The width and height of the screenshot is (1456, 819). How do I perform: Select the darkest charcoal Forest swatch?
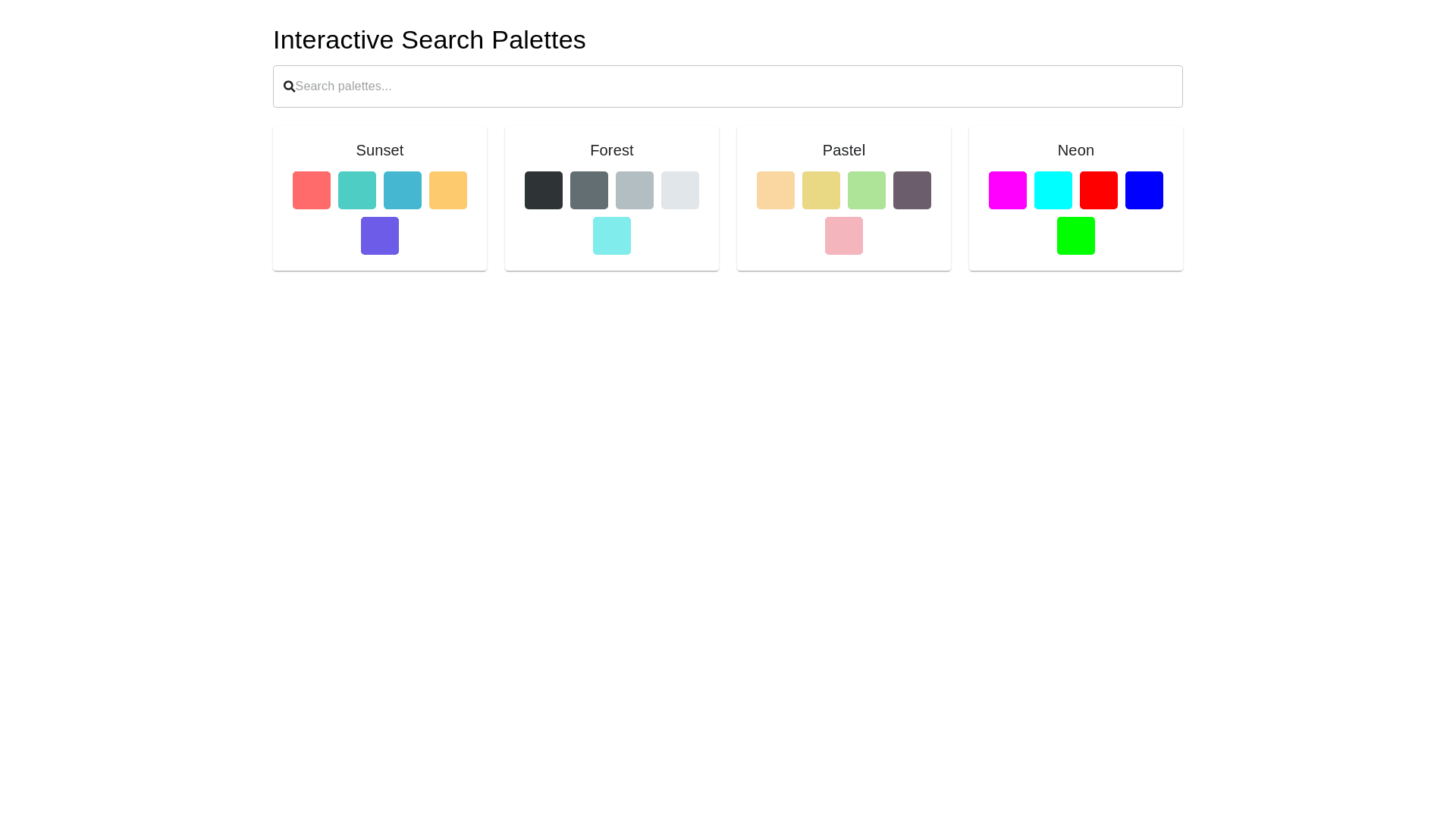(543, 190)
